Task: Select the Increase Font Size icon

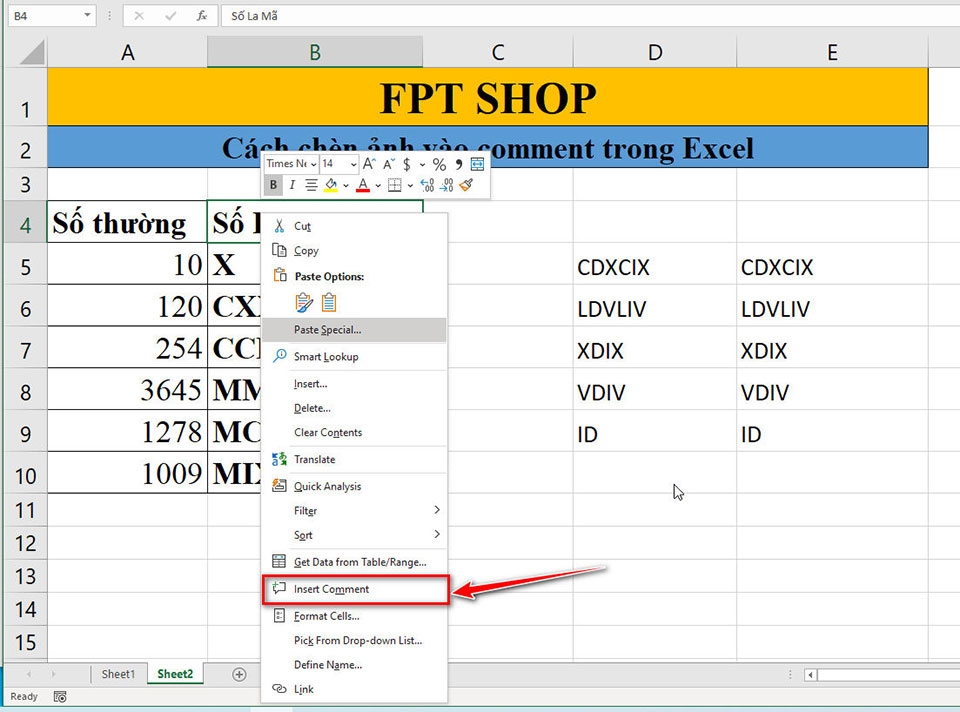Action: point(368,164)
